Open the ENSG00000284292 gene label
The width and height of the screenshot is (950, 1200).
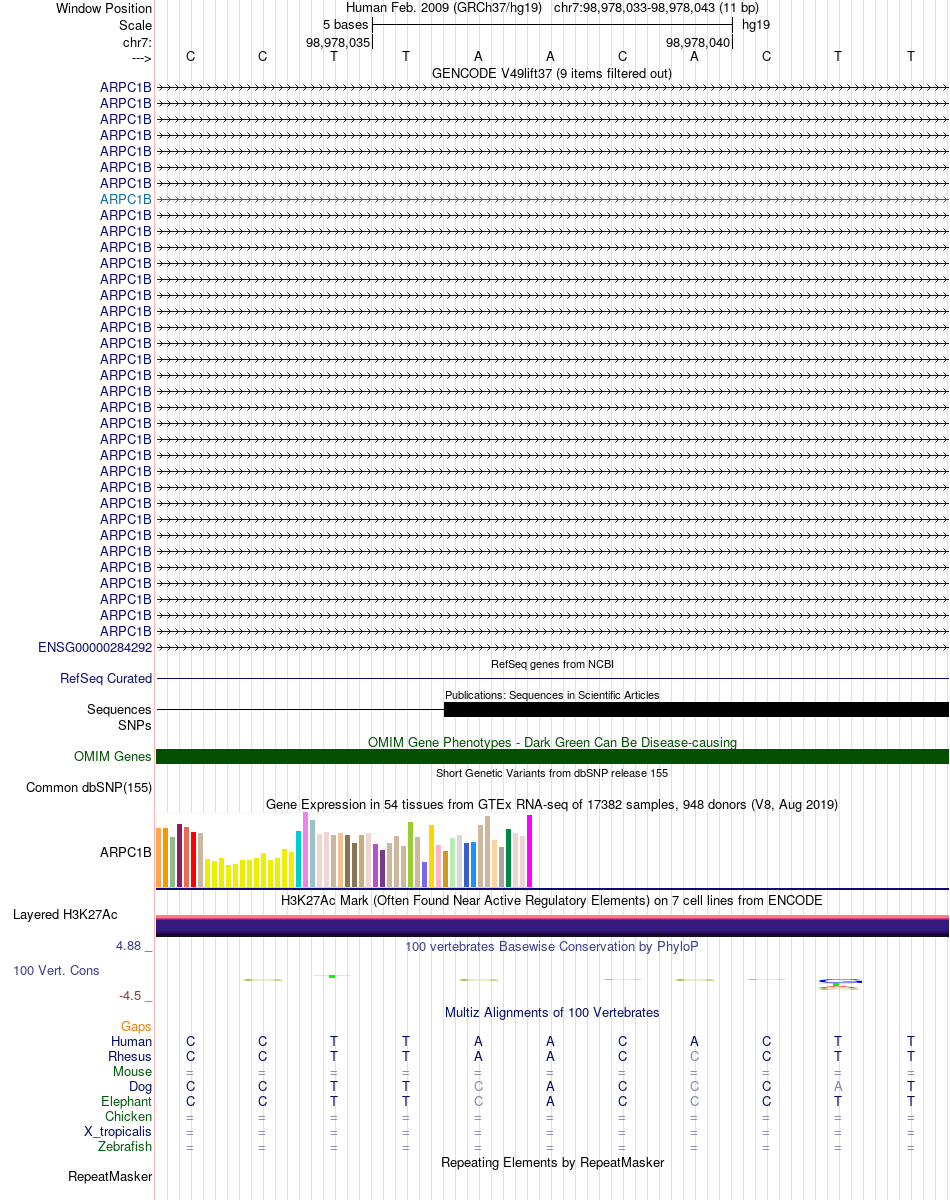[x=95, y=647]
